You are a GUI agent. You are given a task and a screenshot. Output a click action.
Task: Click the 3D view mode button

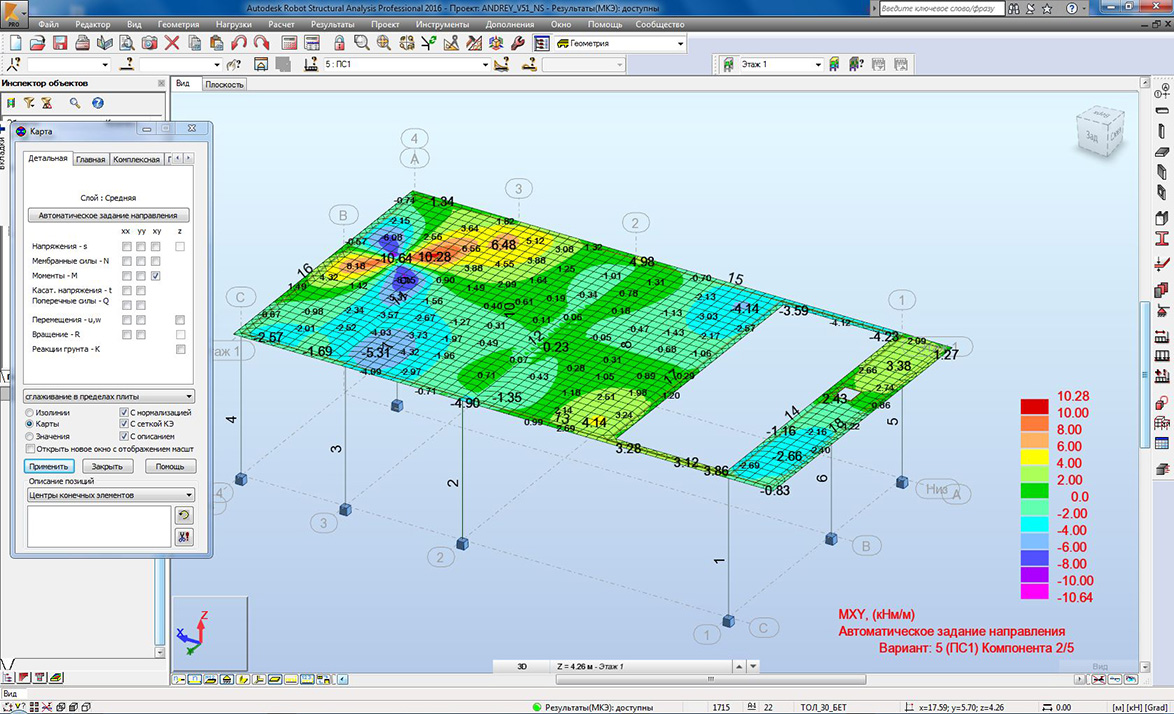click(x=522, y=666)
